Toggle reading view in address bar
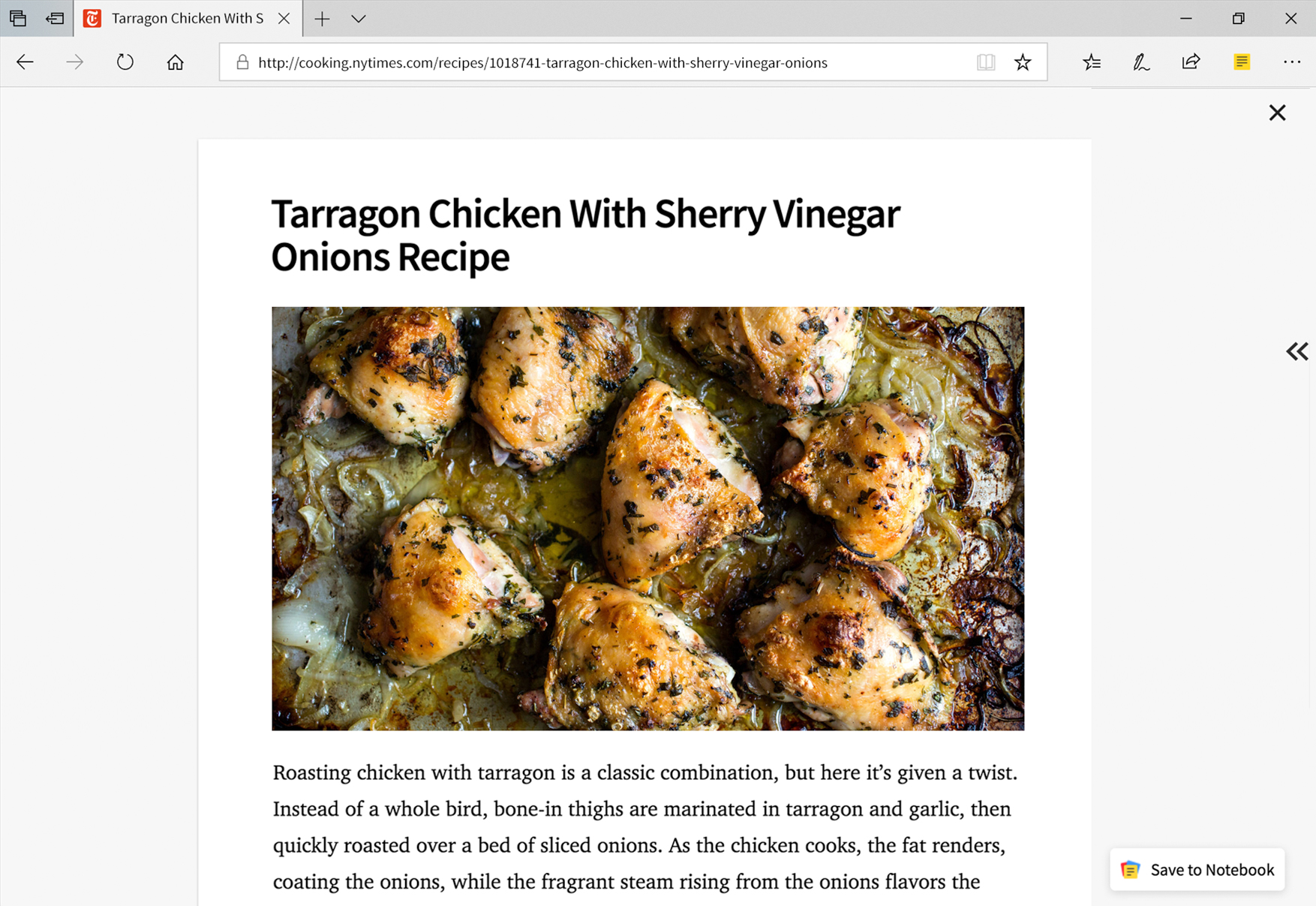 (986, 62)
